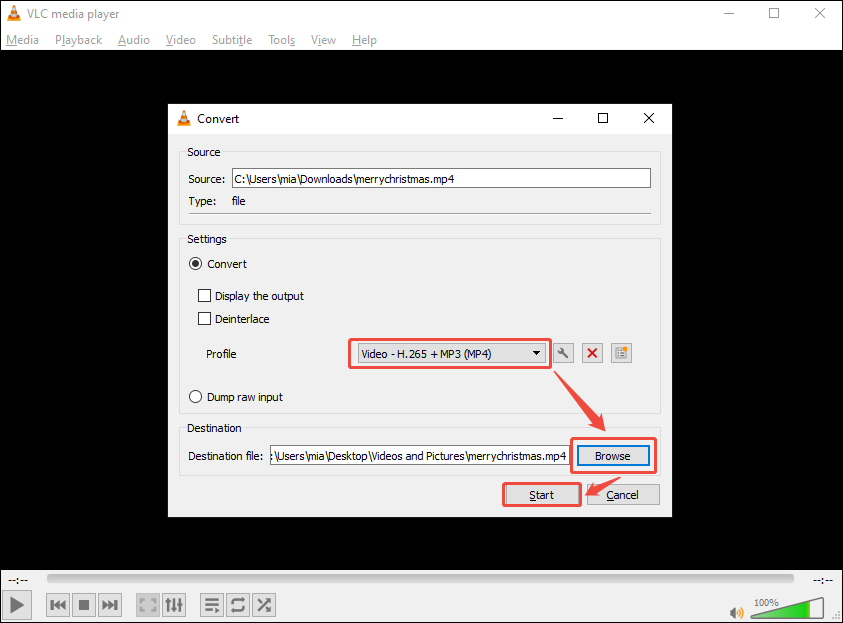Screen dimensions: 843x623
Task: Click the VLC cone icon in Convert dialog
Action: tap(184, 118)
